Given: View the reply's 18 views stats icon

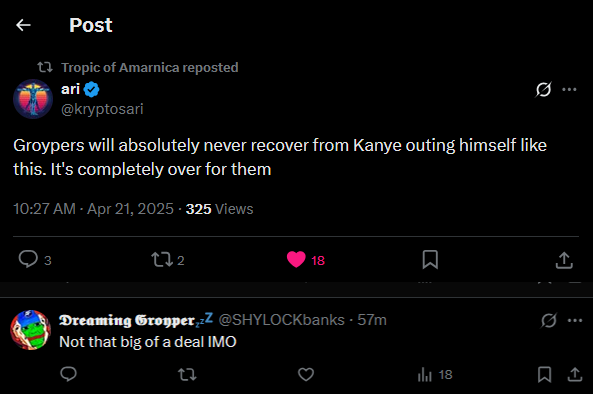Looking at the screenshot, I should click(425, 375).
